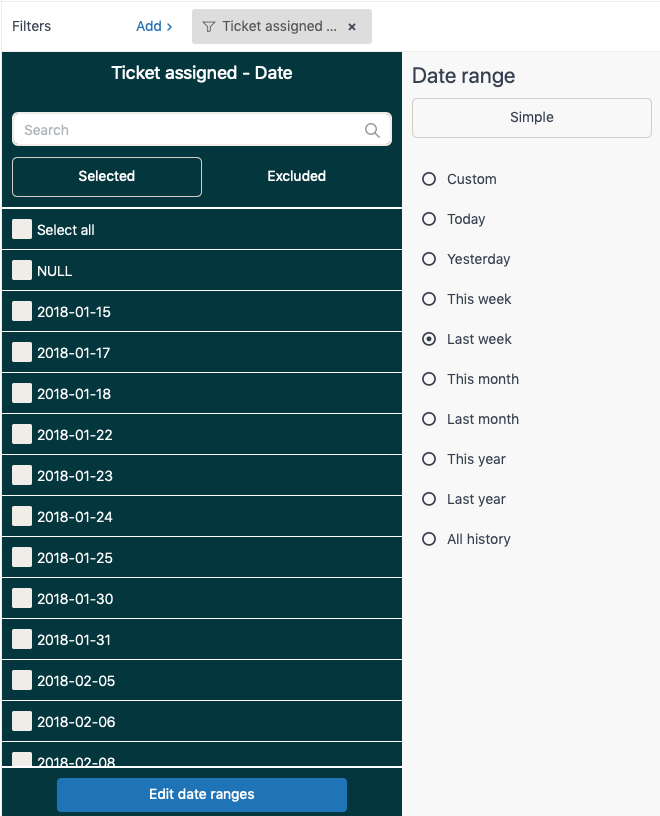Viewport: 660px width, 816px height.
Task: Click the funnel icon on filter chip
Action: point(209,27)
